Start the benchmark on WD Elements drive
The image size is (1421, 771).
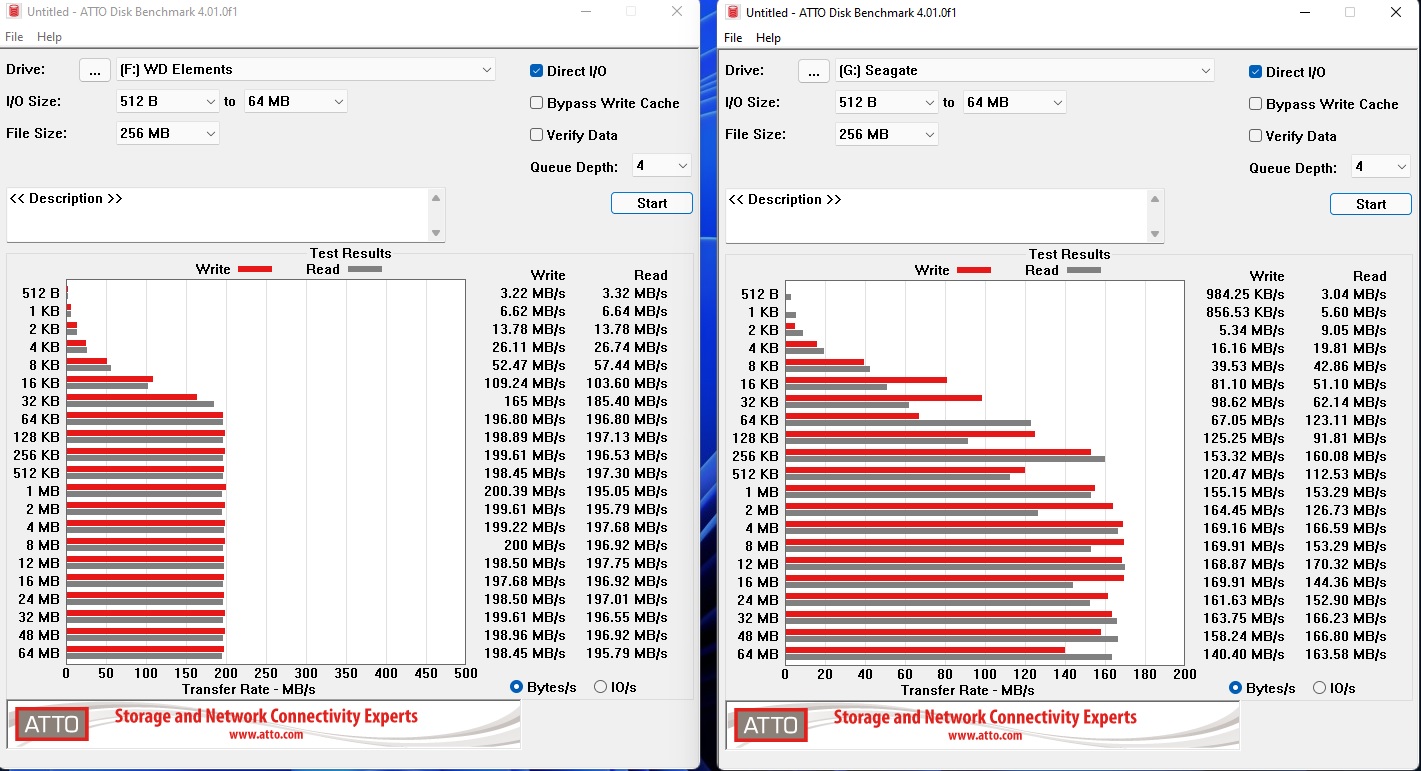pos(652,203)
